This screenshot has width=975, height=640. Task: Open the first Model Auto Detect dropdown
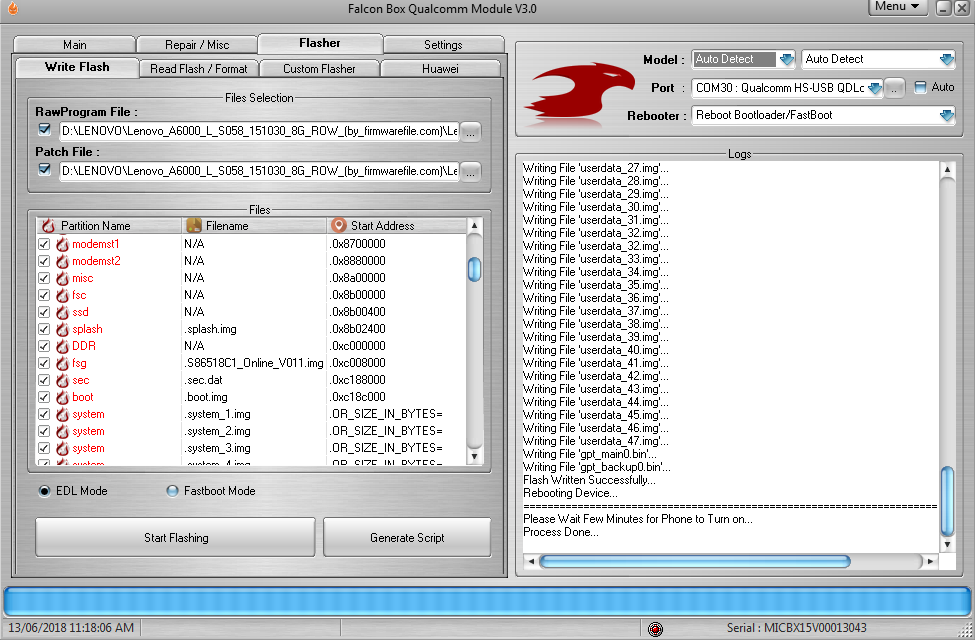(787, 59)
